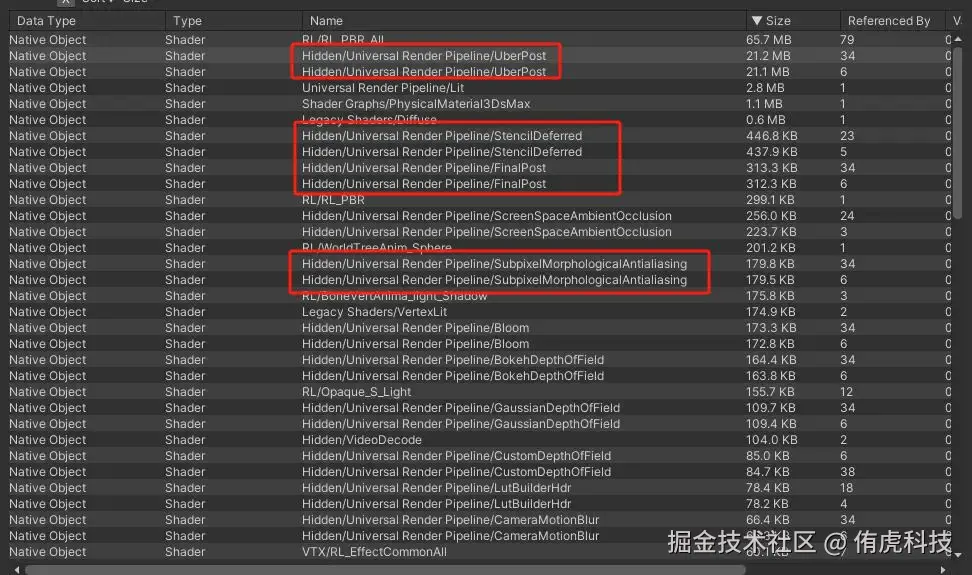The height and width of the screenshot is (575, 972).
Task: Select LutBuilderHdr row sized 78.2 KB
Action: pyautogui.click(x=478, y=504)
